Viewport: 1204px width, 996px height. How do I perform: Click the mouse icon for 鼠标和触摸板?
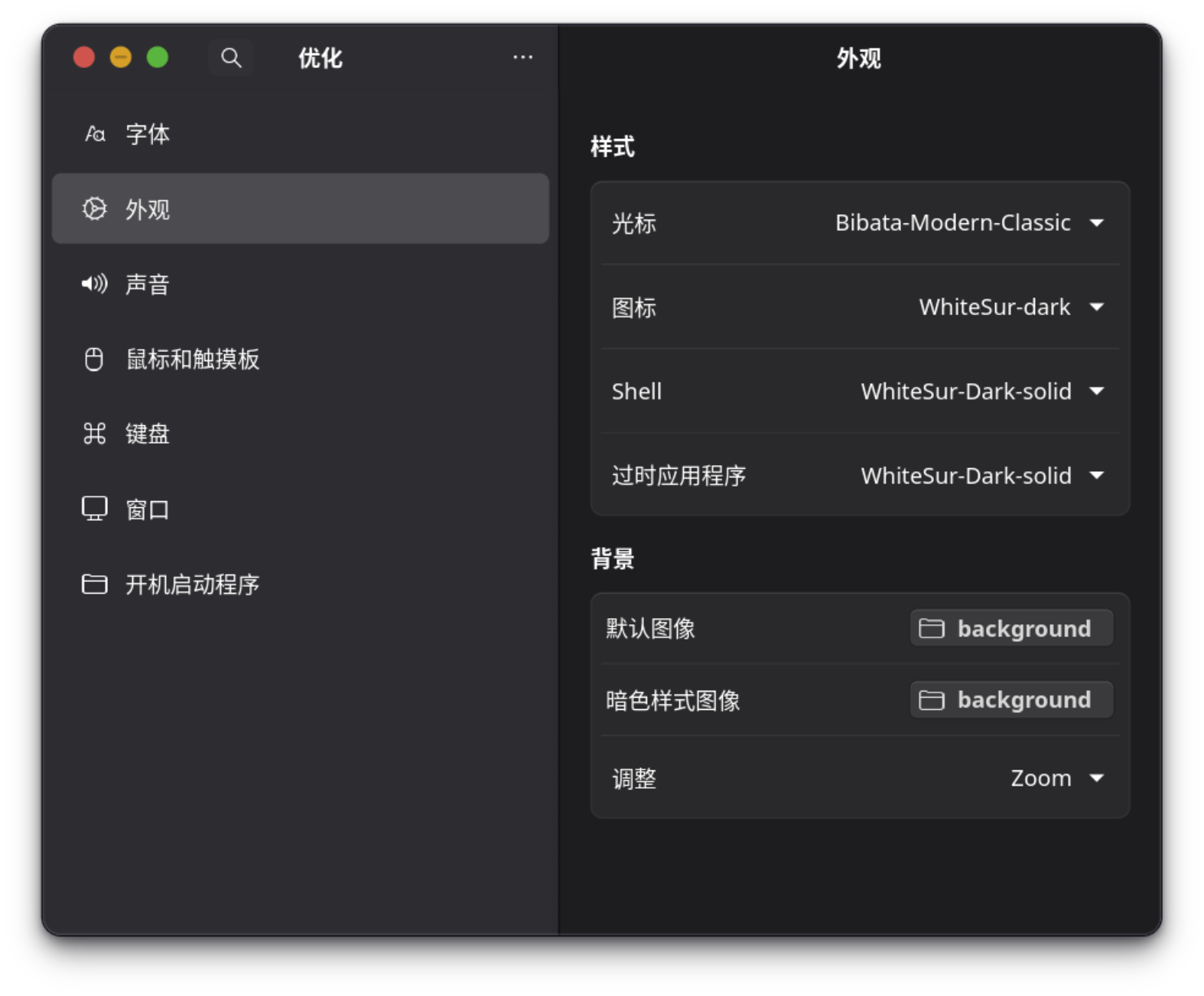point(94,359)
